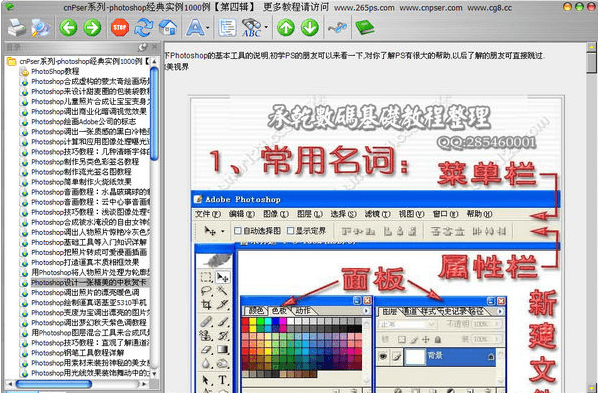Select the crop tool in pictured Photoshop toolbox

click(x=206, y=304)
